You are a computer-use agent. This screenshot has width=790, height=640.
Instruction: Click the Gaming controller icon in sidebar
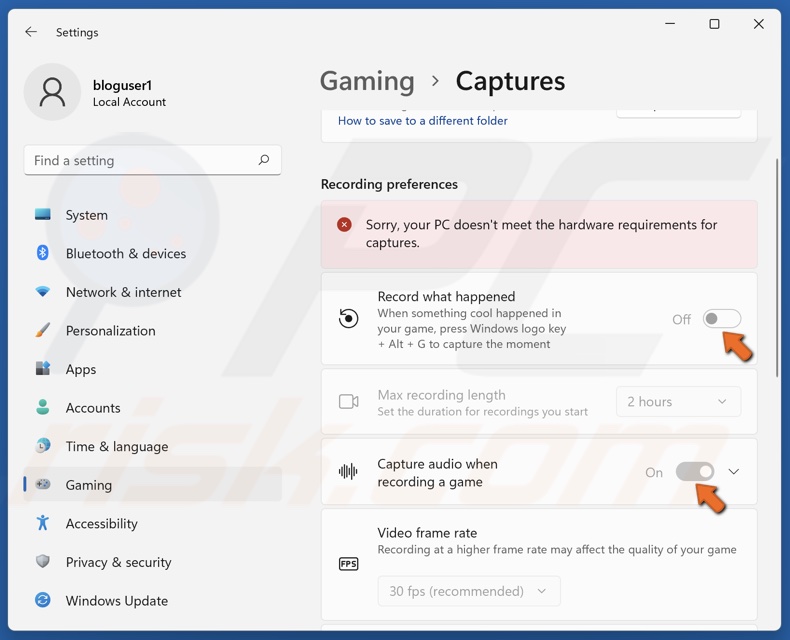point(43,484)
